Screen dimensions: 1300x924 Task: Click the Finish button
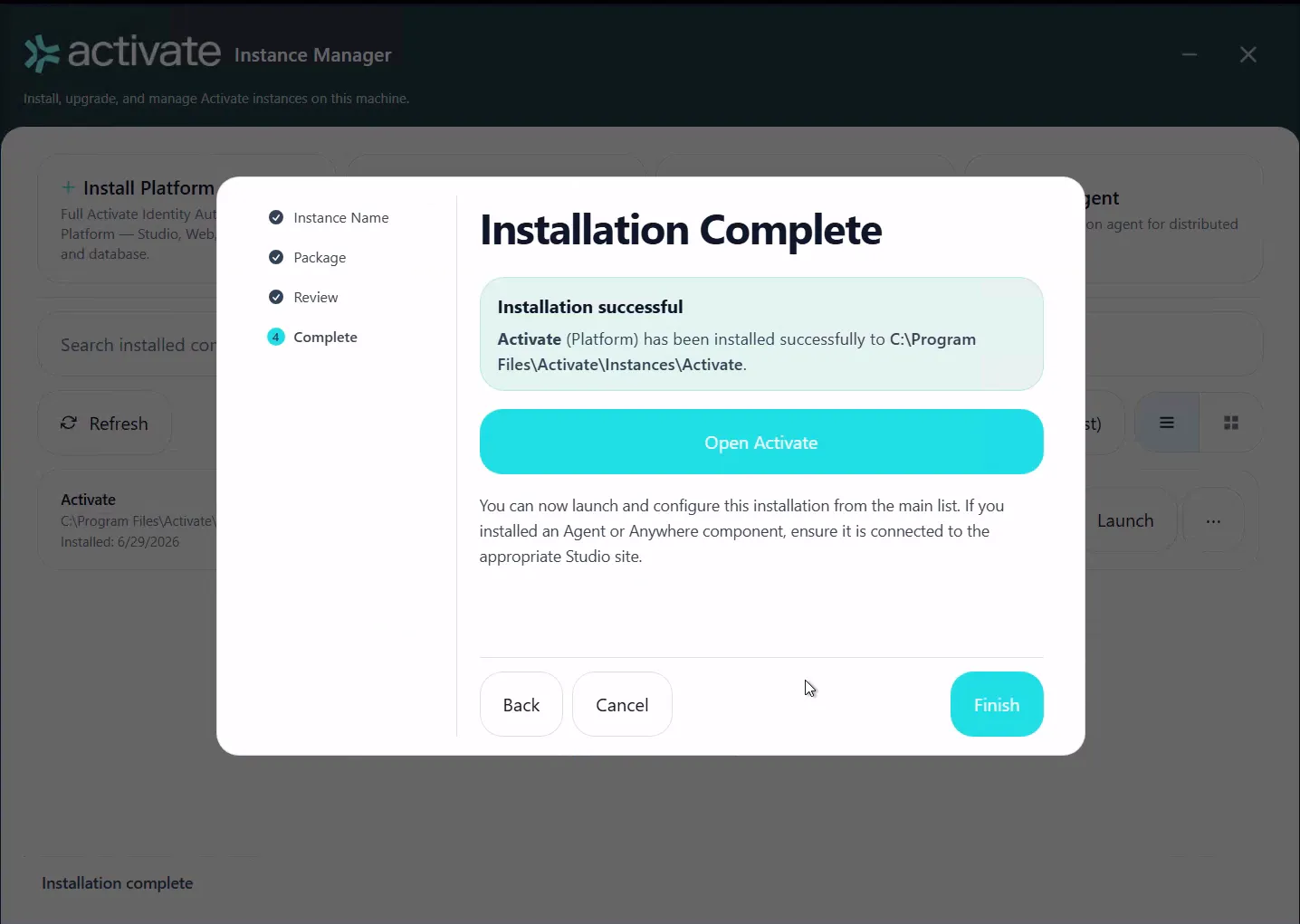(x=997, y=704)
